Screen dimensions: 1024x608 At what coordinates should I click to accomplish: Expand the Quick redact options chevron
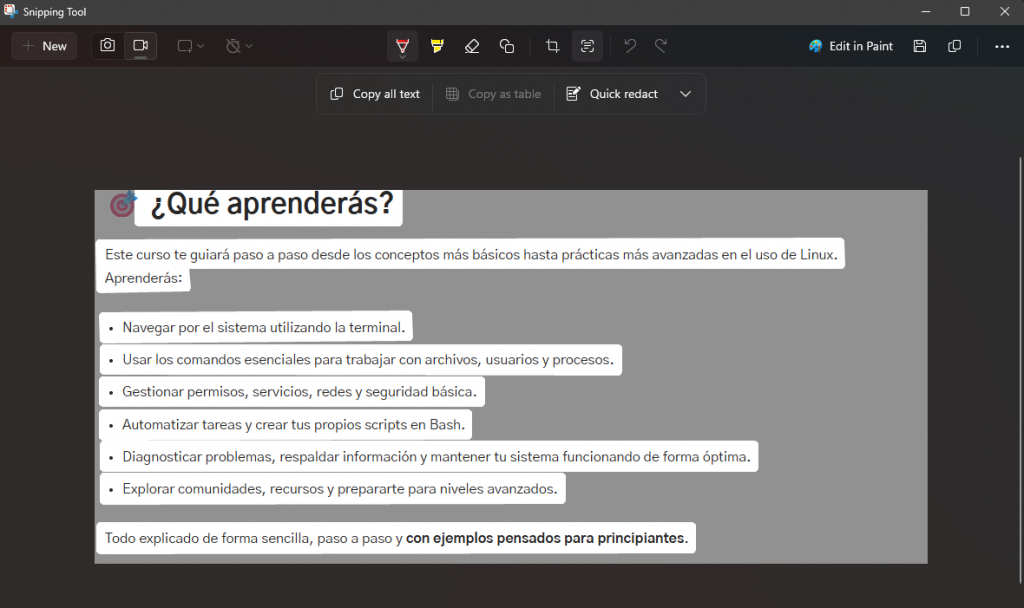[685, 94]
